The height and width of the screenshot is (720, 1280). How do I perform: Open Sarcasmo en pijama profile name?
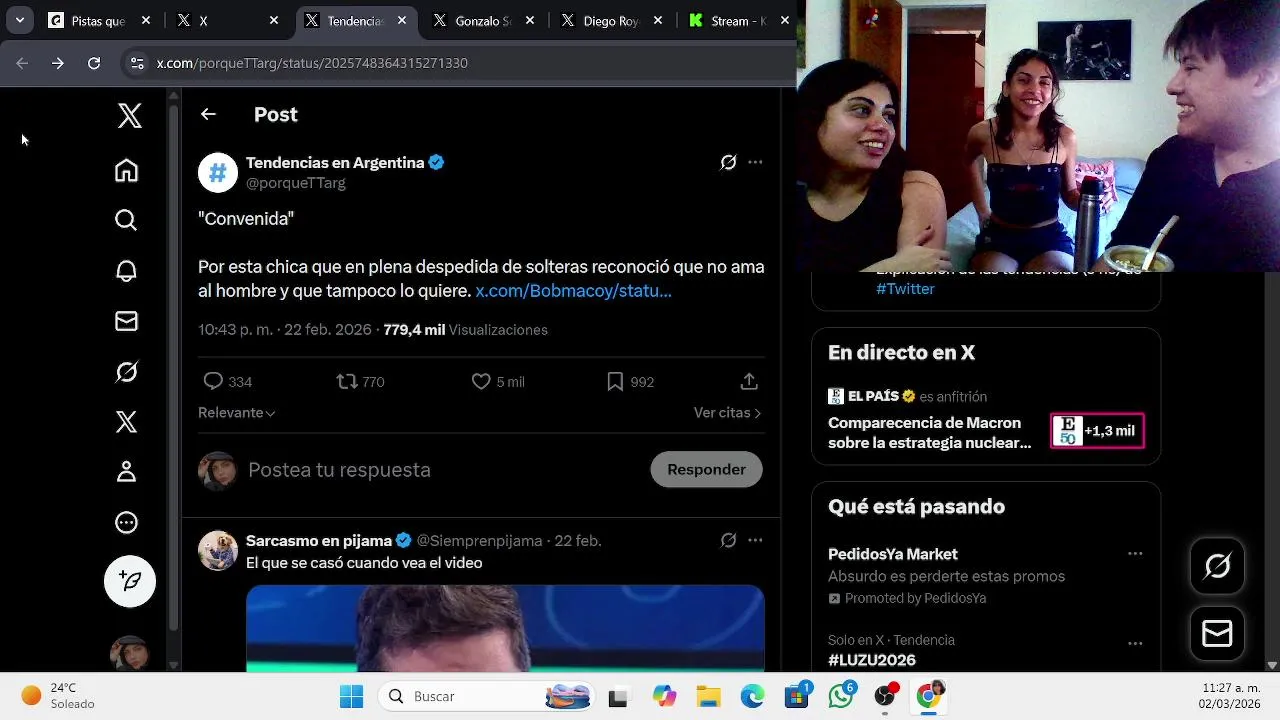319,540
